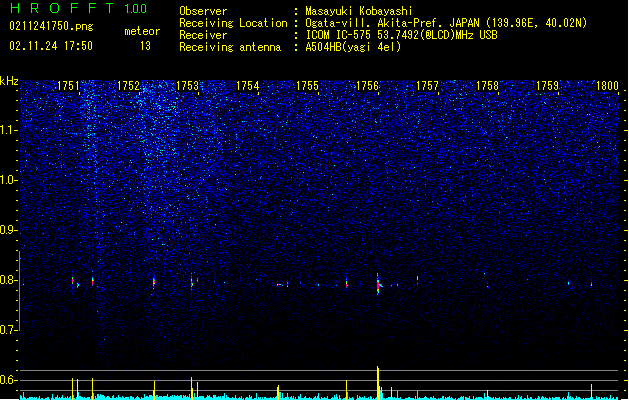Click the meteor echo just before 1753

192,282
